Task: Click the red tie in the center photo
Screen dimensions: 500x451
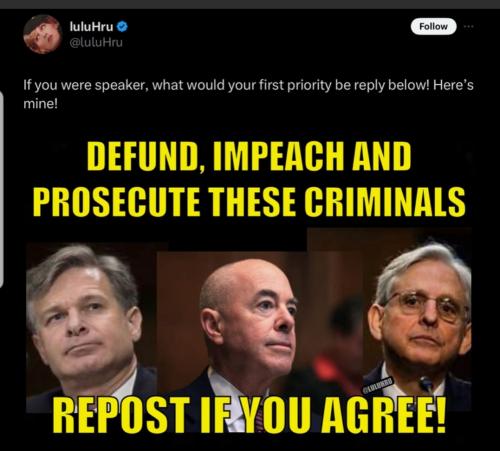Action: tap(259, 415)
